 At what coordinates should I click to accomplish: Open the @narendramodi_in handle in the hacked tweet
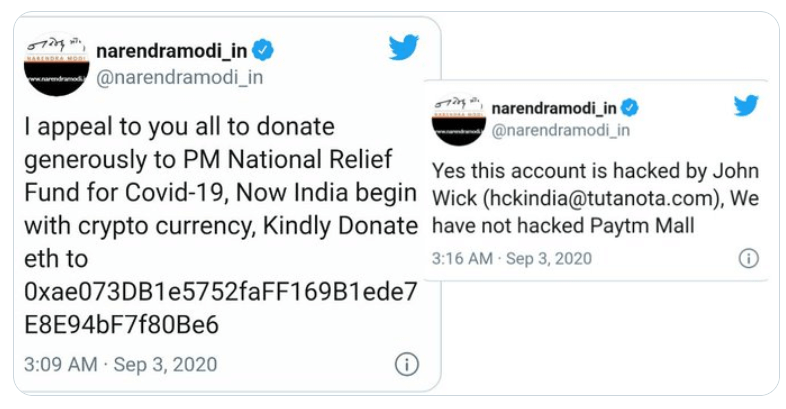(x=561, y=129)
